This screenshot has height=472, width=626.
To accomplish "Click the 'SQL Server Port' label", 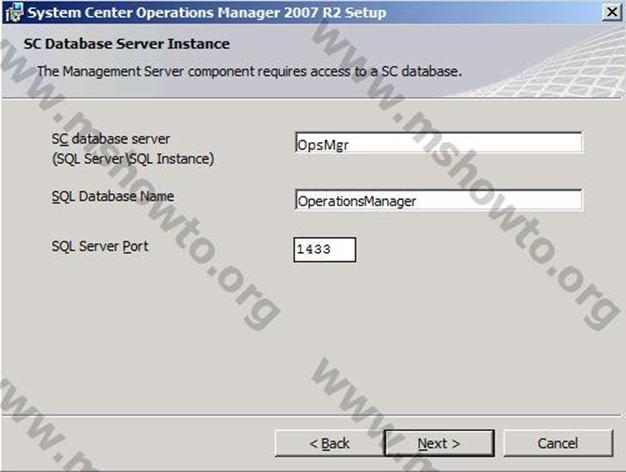I will coord(100,246).
